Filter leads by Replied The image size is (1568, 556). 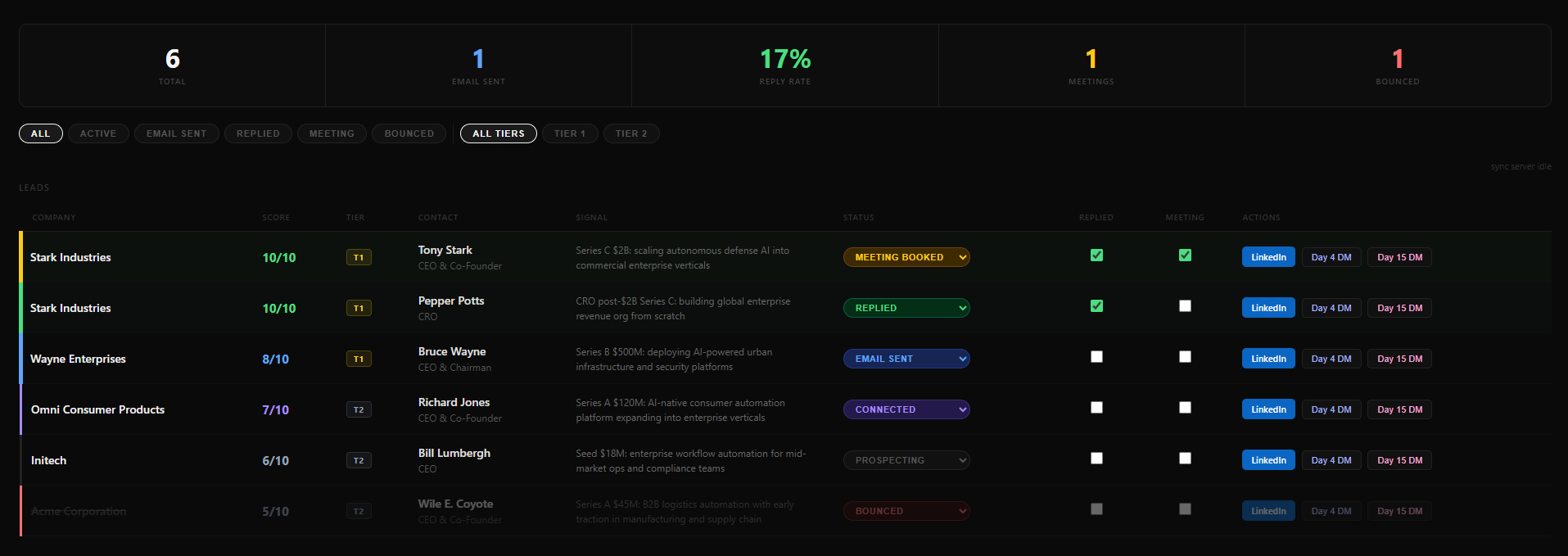(x=258, y=133)
